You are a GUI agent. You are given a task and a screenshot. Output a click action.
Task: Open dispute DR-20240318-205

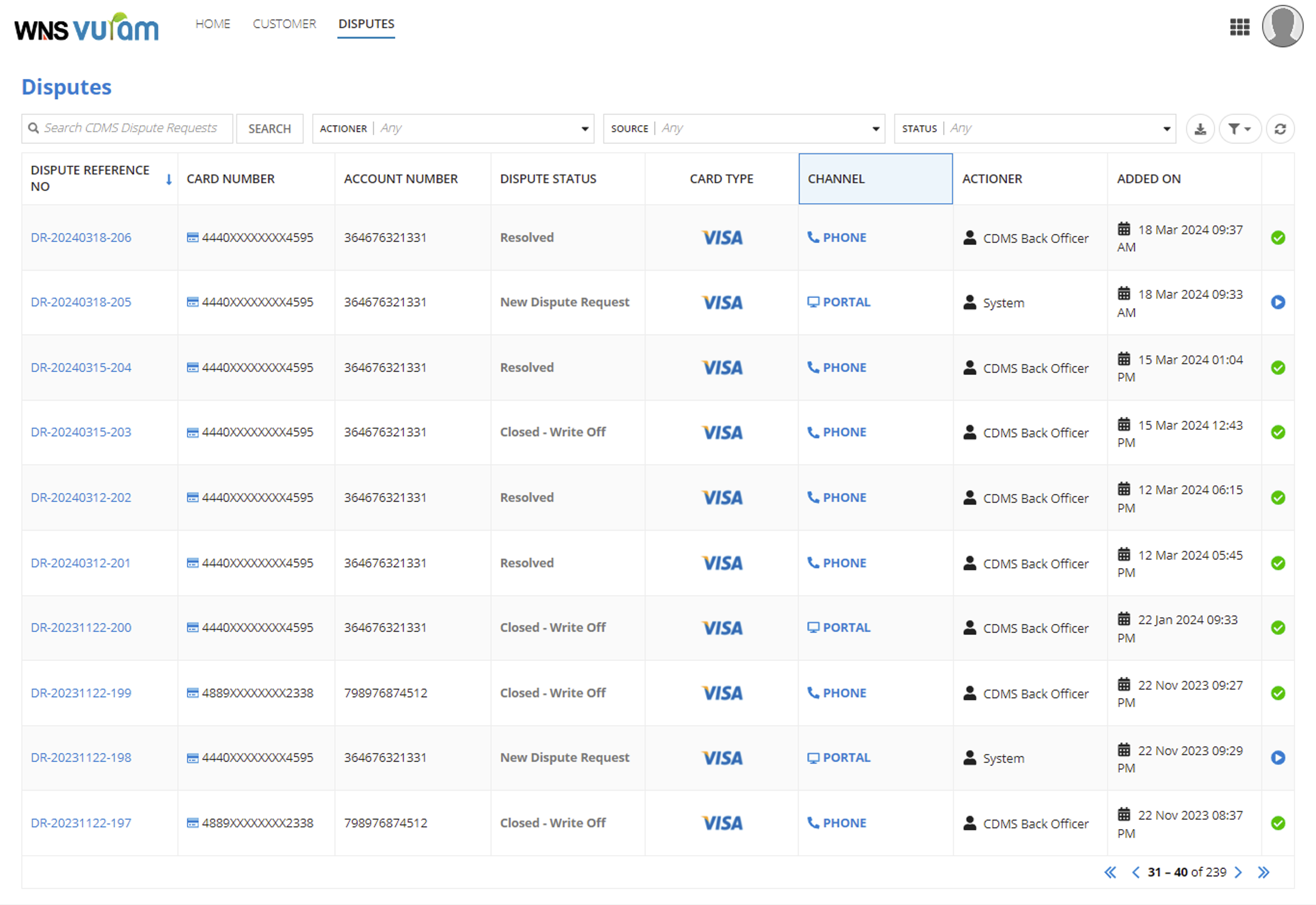[x=81, y=302]
